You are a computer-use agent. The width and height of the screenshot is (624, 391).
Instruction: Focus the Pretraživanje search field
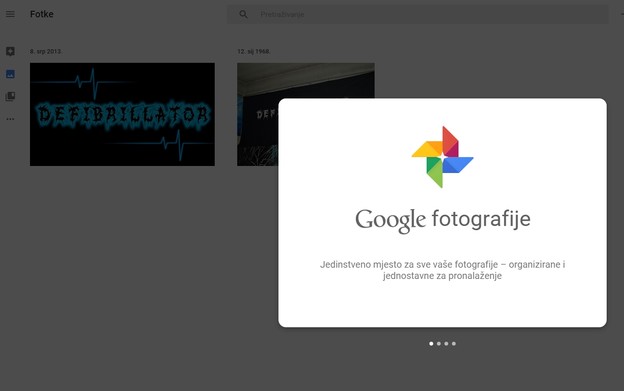[417, 14]
